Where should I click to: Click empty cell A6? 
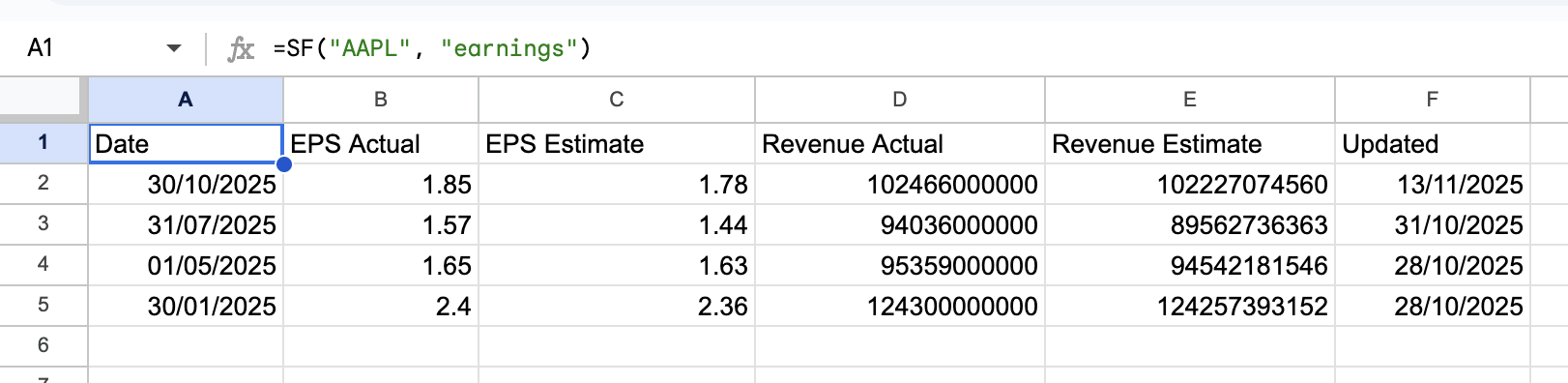pyautogui.click(x=186, y=346)
